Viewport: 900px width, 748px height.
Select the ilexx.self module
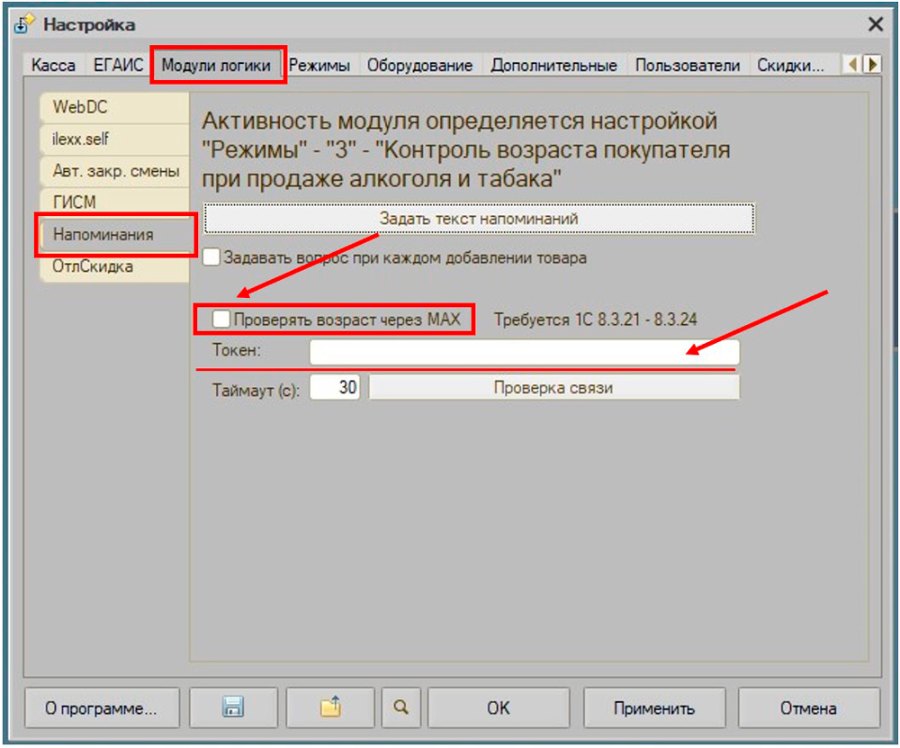pos(115,139)
